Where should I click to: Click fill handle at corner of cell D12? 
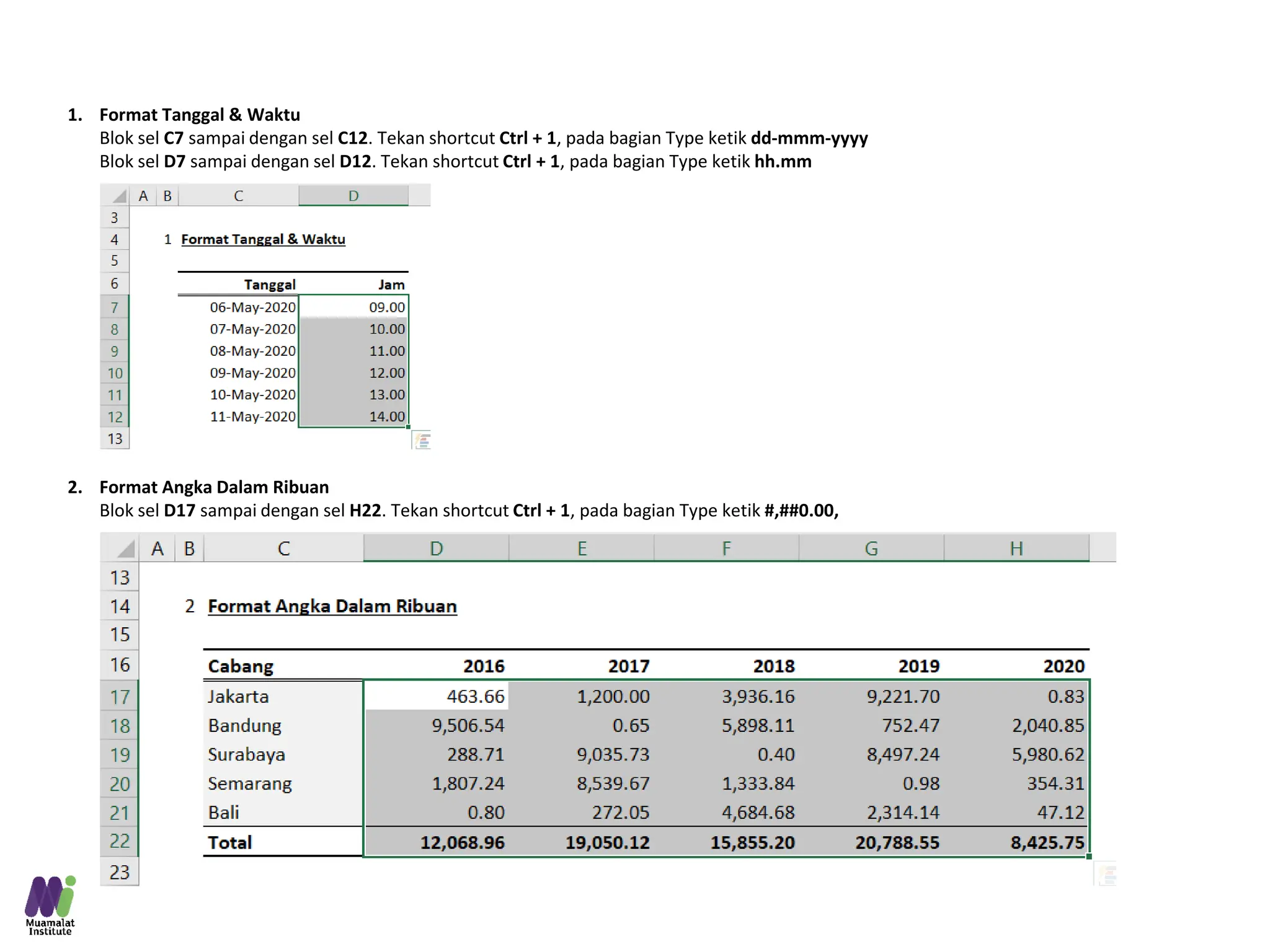point(408,426)
